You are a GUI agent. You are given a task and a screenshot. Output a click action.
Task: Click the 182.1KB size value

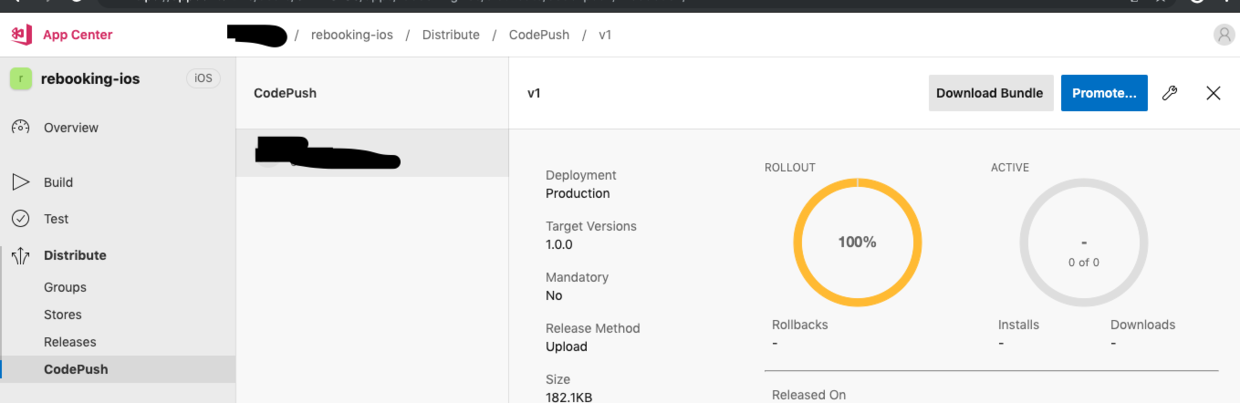click(x=569, y=397)
